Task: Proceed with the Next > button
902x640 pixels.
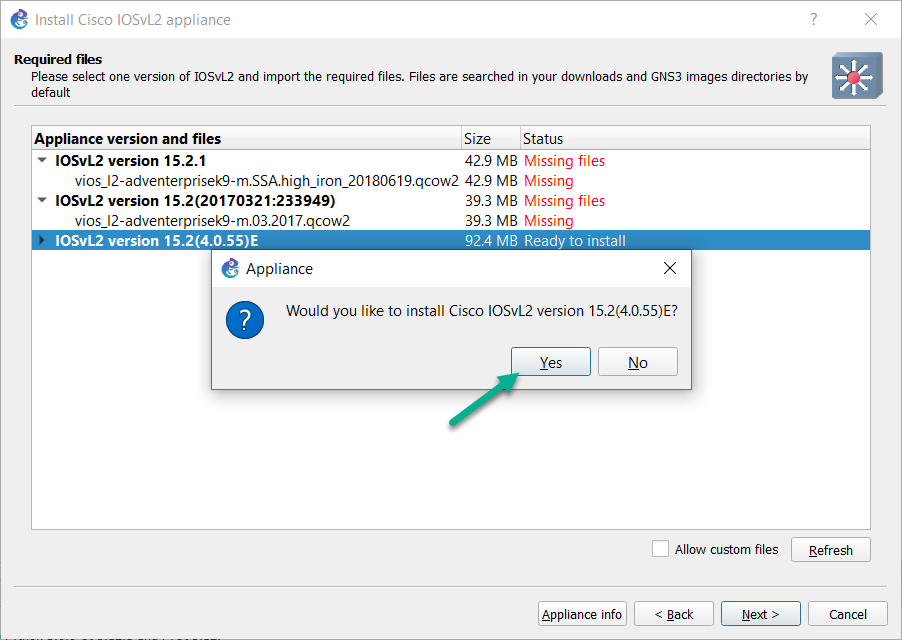Action: tap(760, 614)
